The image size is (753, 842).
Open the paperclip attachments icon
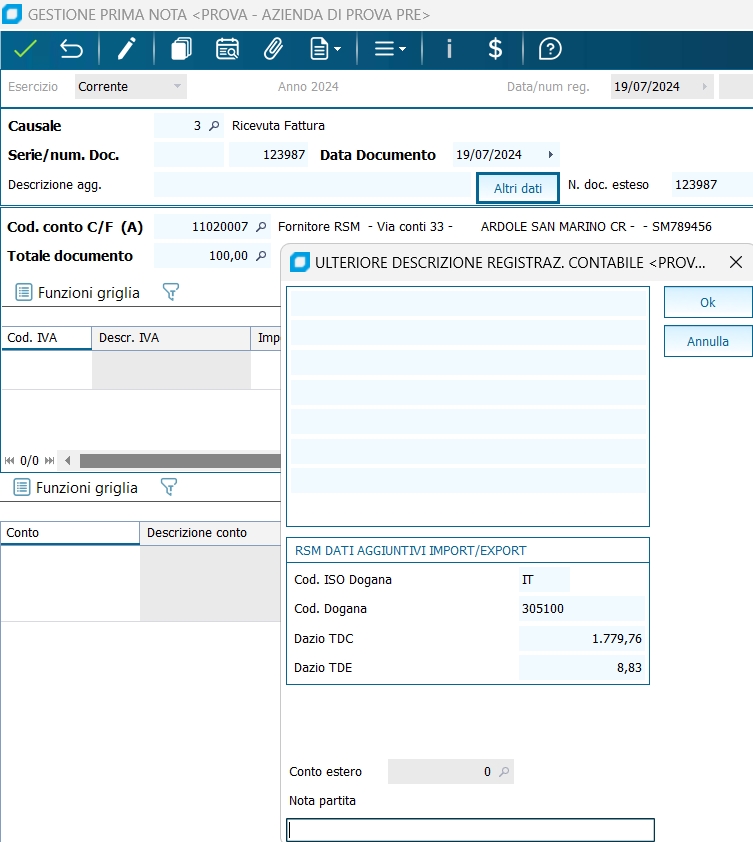point(272,48)
